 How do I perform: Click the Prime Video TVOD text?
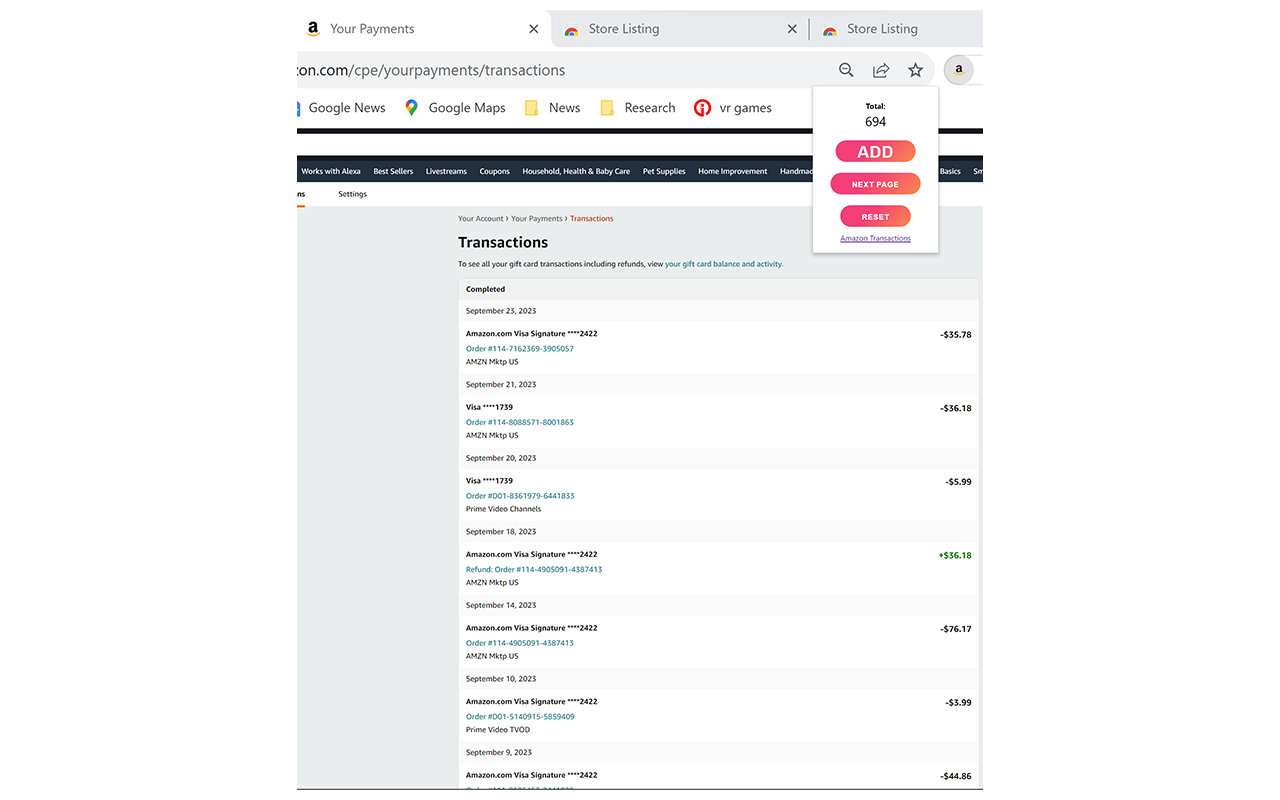[x=498, y=730]
